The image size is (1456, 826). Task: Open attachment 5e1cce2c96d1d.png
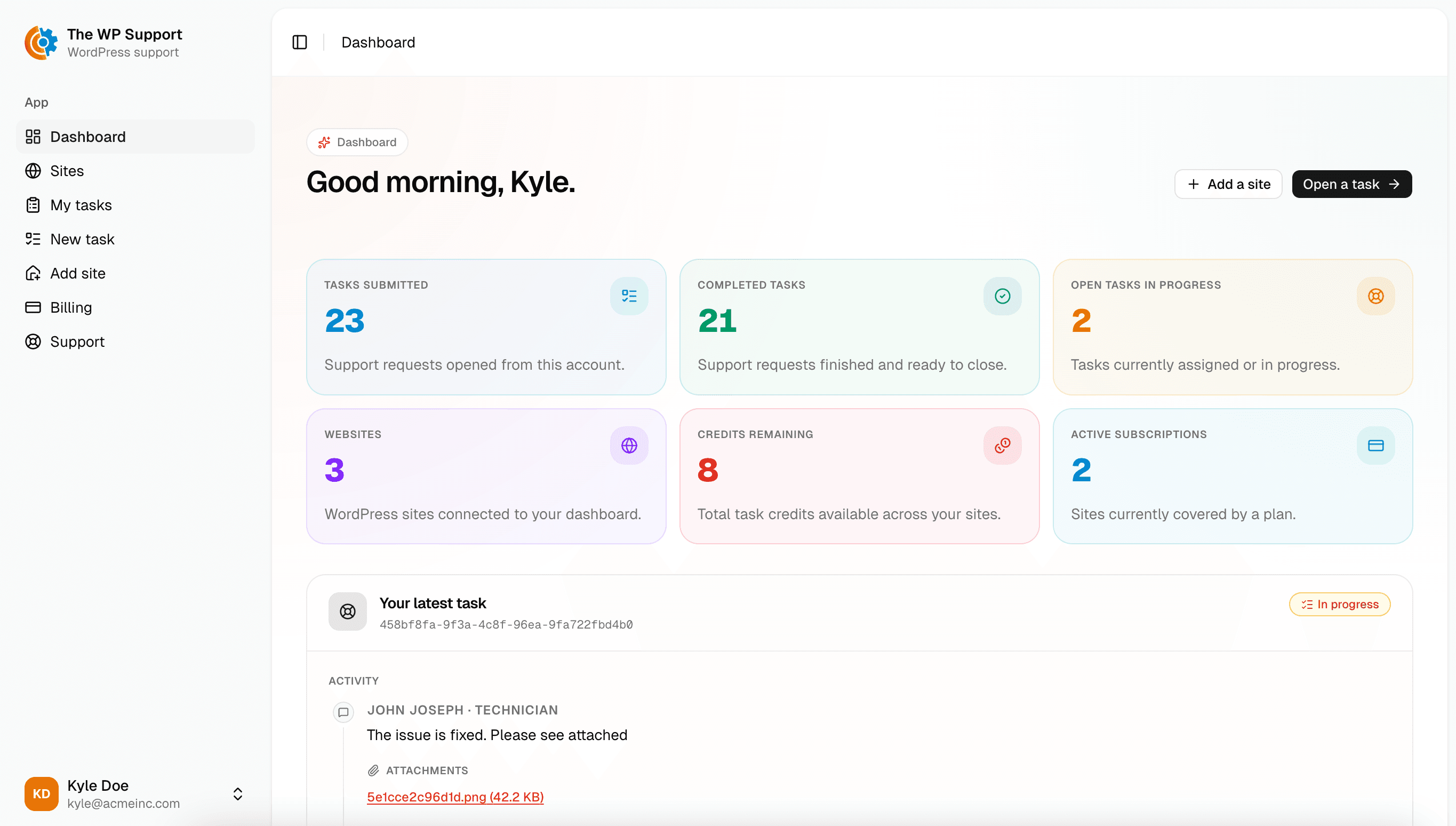455,797
